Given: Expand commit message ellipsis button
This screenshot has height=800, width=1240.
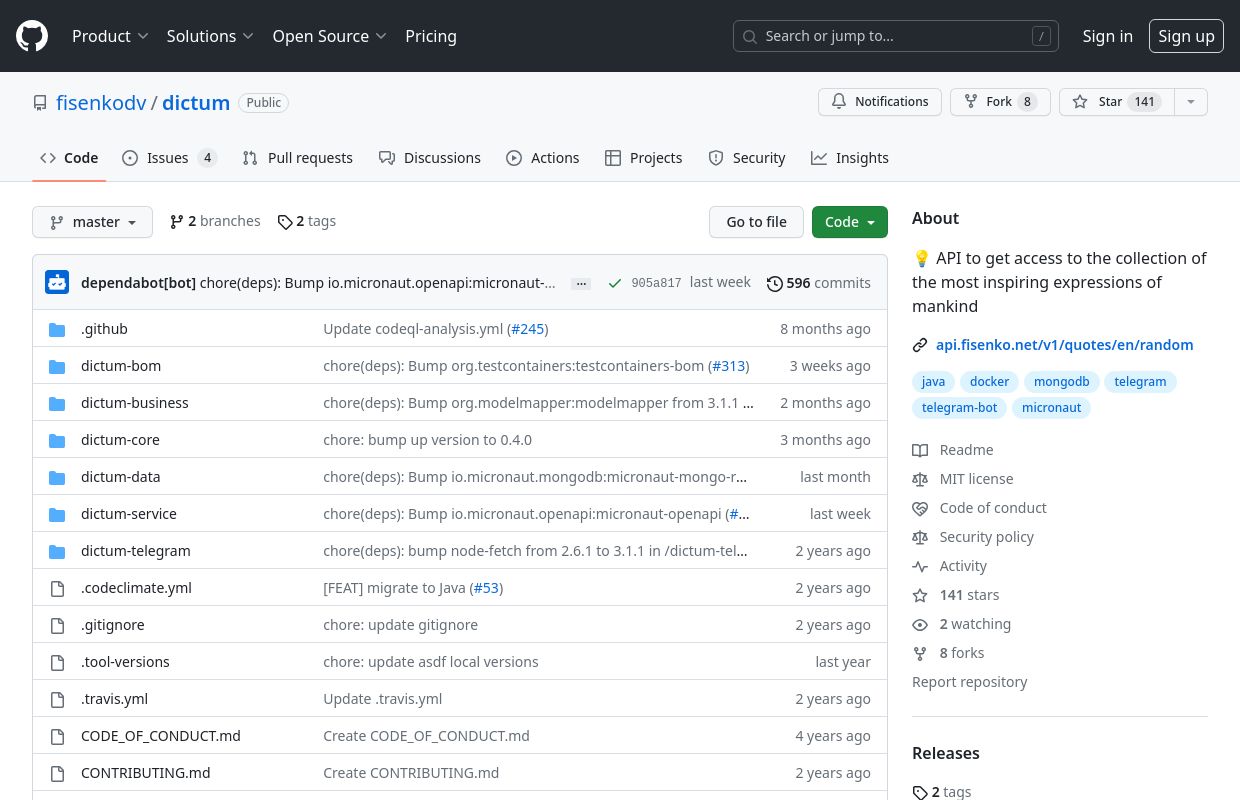Looking at the screenshot, I should point(581,284).
